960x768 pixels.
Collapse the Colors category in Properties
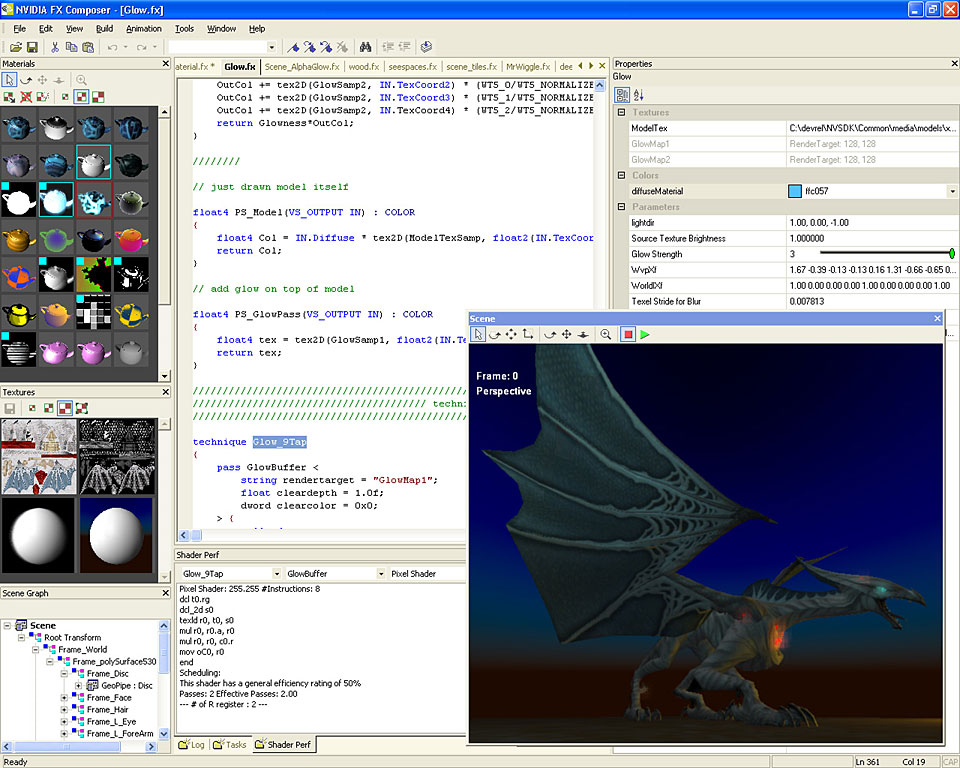(621, 175)
